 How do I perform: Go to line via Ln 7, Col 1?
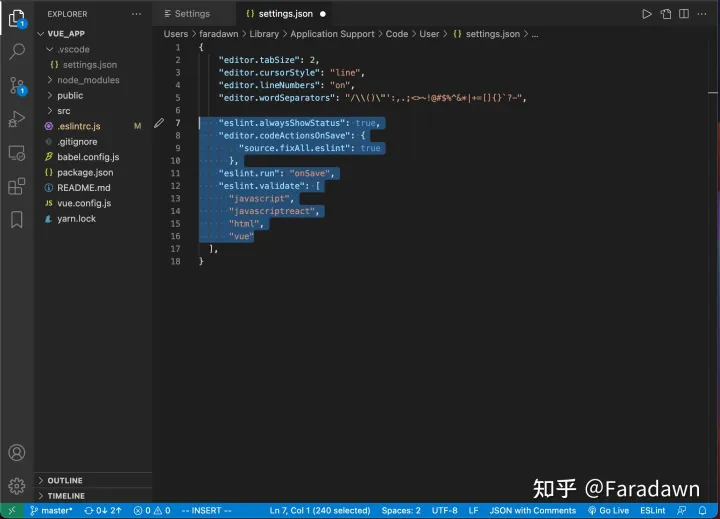(320, 510)
